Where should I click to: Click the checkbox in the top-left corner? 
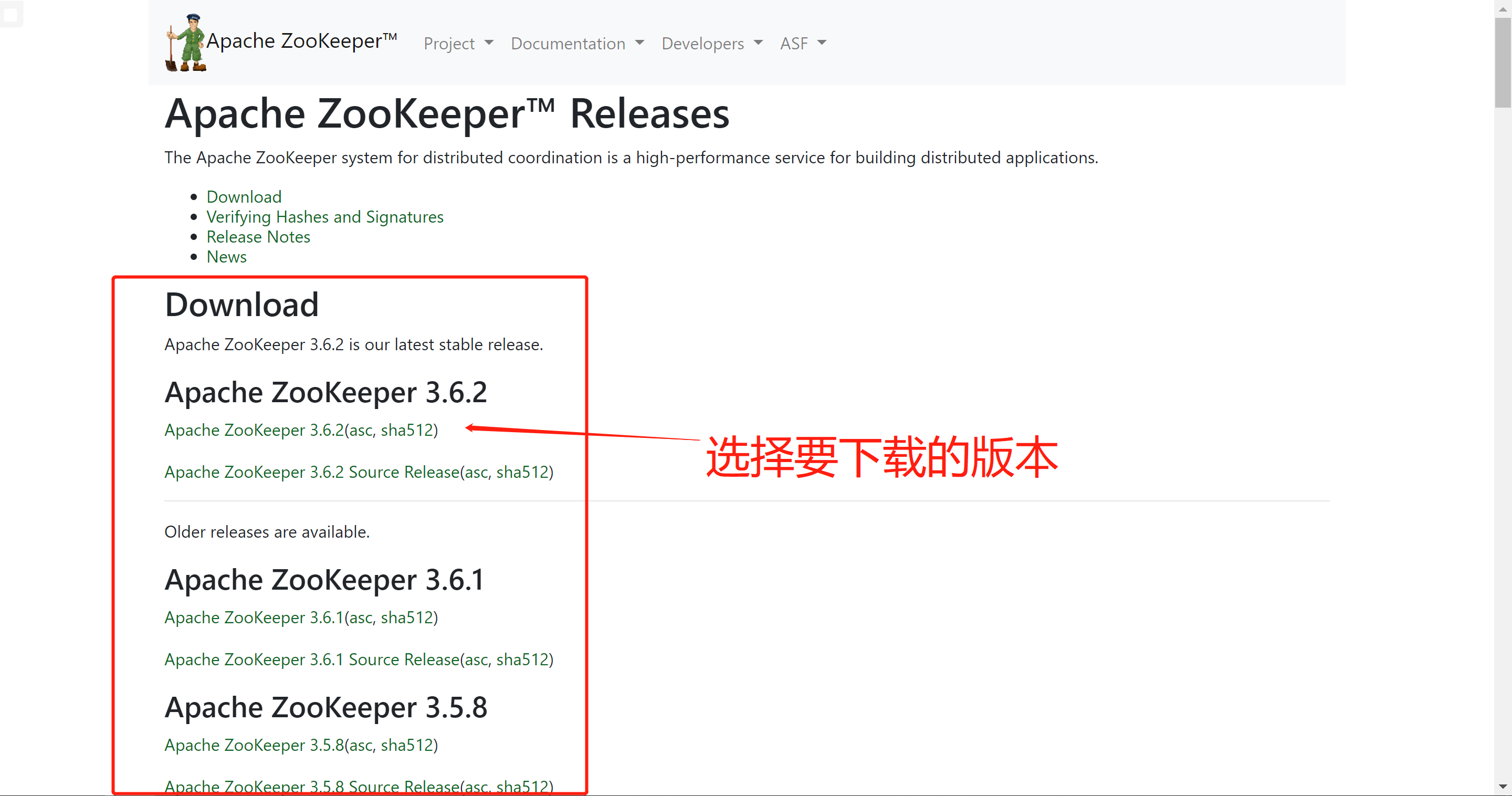12,15
